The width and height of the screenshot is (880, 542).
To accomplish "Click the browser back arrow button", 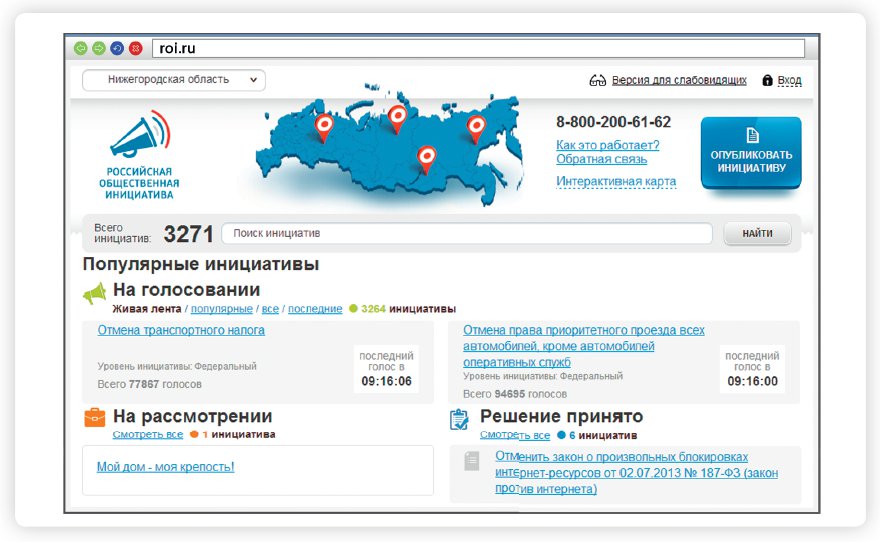I will [x=80, y=48].
